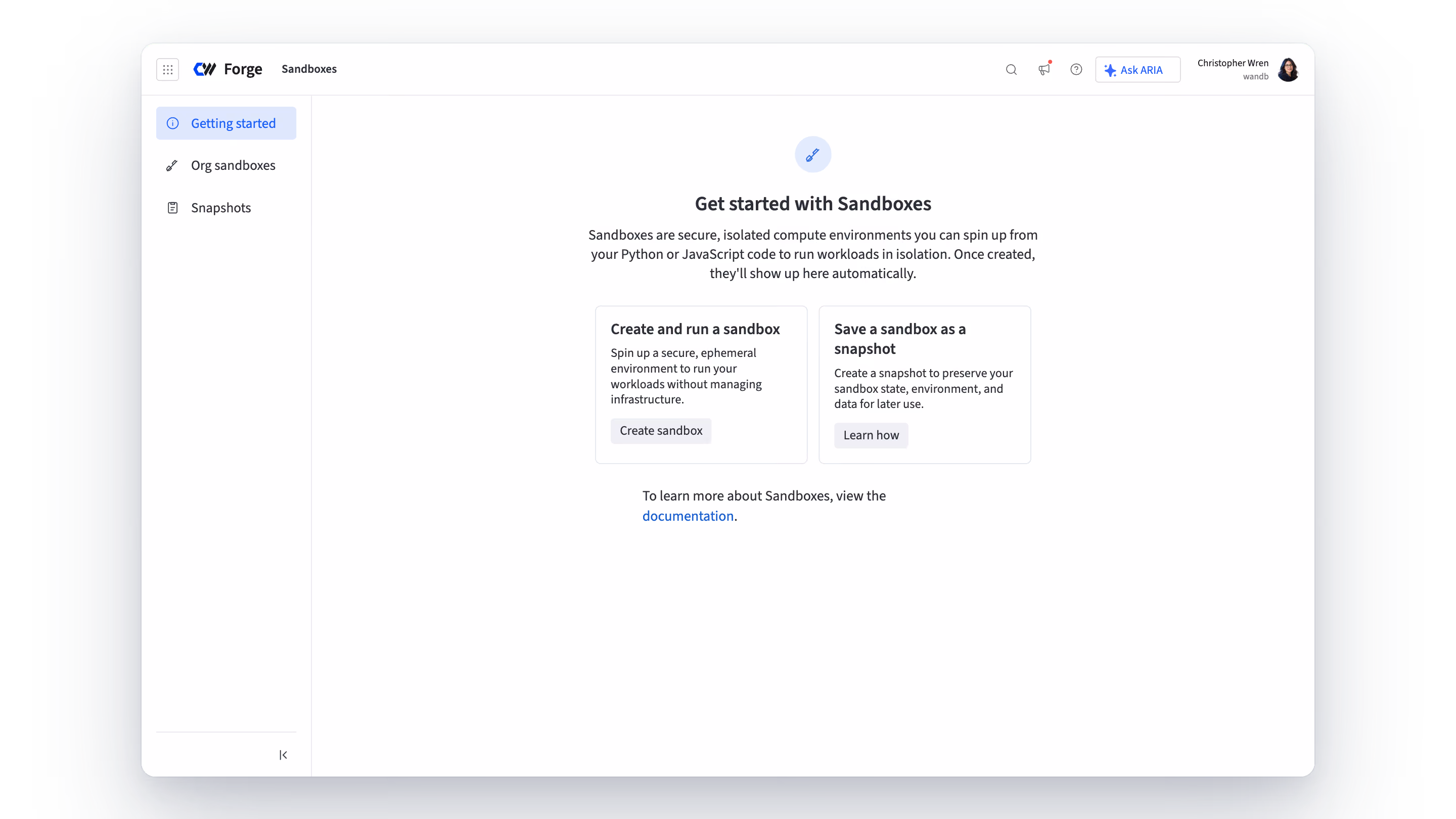Select Getting started in the sidebar
The height and width of the screenshot is (819, 1456).
tap(226, 123)
